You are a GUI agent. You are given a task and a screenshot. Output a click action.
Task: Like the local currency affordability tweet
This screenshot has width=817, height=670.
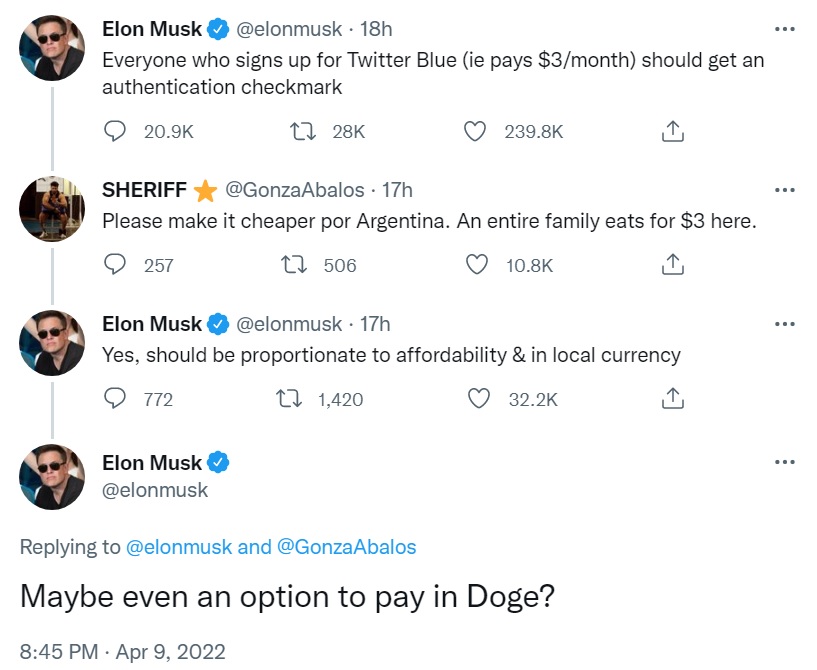(479, 398)
